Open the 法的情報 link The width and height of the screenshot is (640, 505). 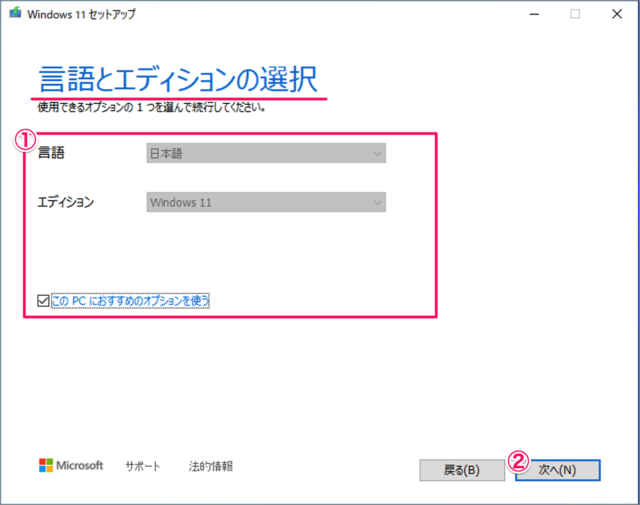click(x=210, y=466)
